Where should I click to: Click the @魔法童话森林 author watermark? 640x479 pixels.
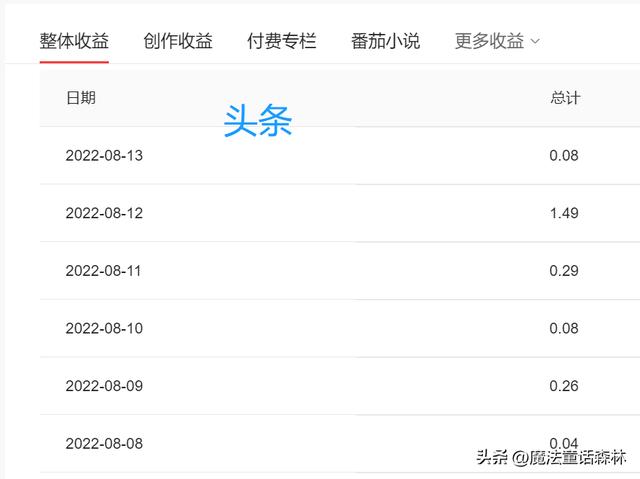click(568, 459)
